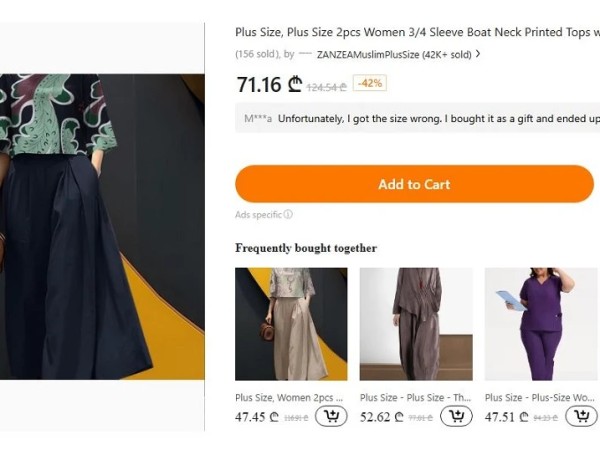Expand the seller store chevron arrow
The width and height of the screenshot is (600, 450).
pos(478,54)
